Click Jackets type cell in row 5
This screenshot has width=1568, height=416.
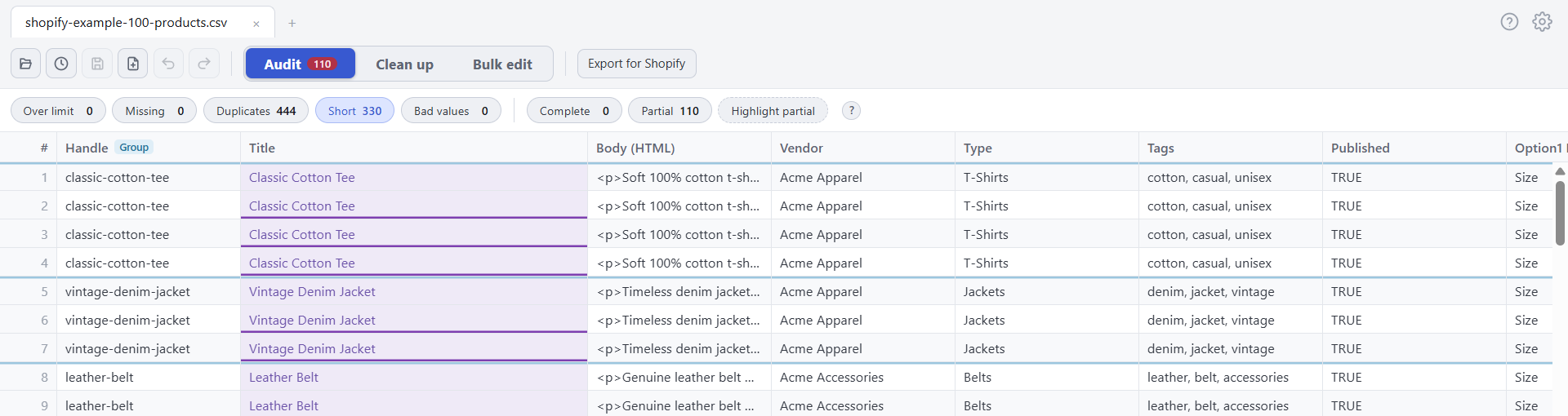coord(1046,291)
